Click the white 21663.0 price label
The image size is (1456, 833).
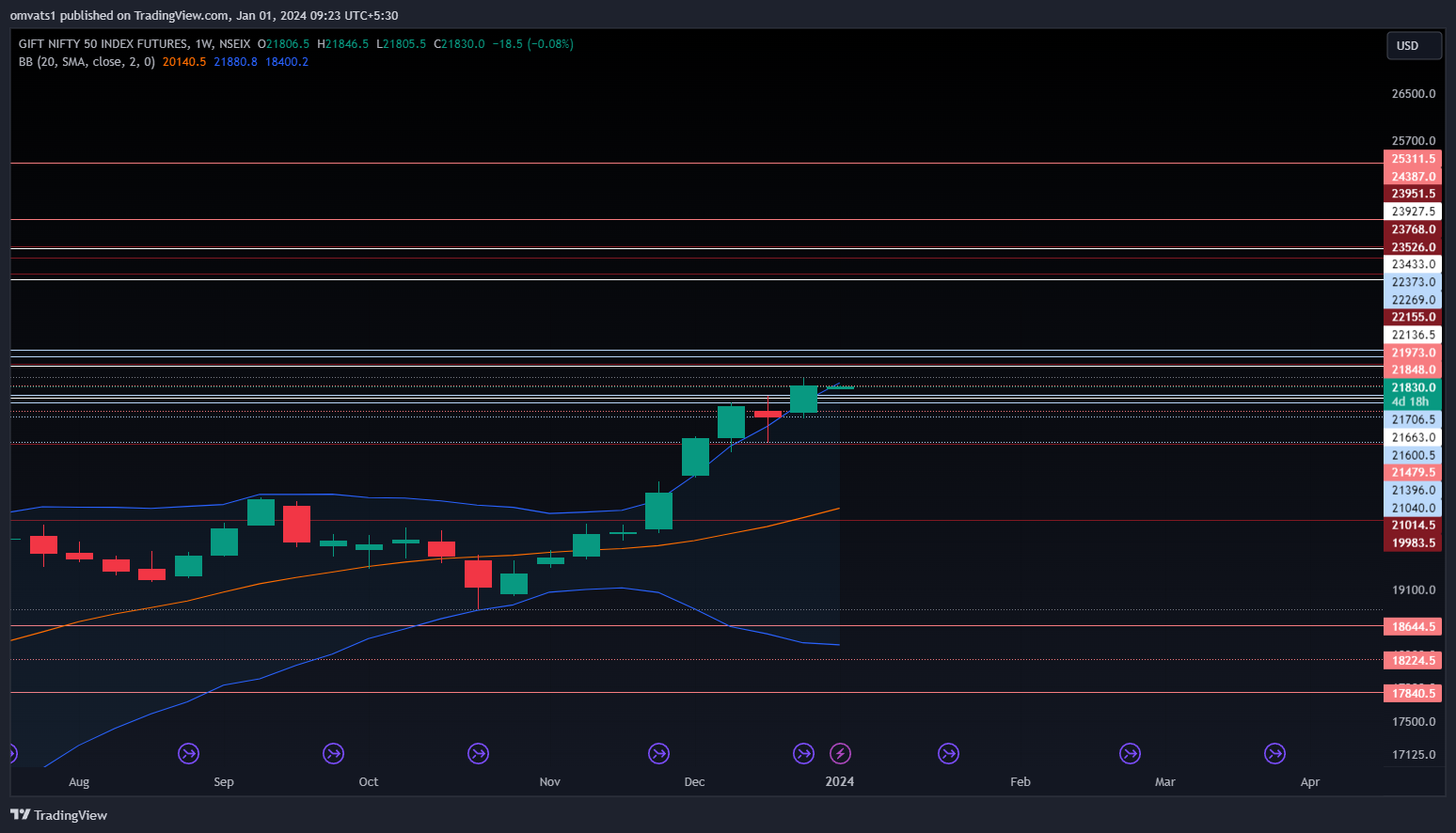pyautogui.click(x=1413, y=437)
